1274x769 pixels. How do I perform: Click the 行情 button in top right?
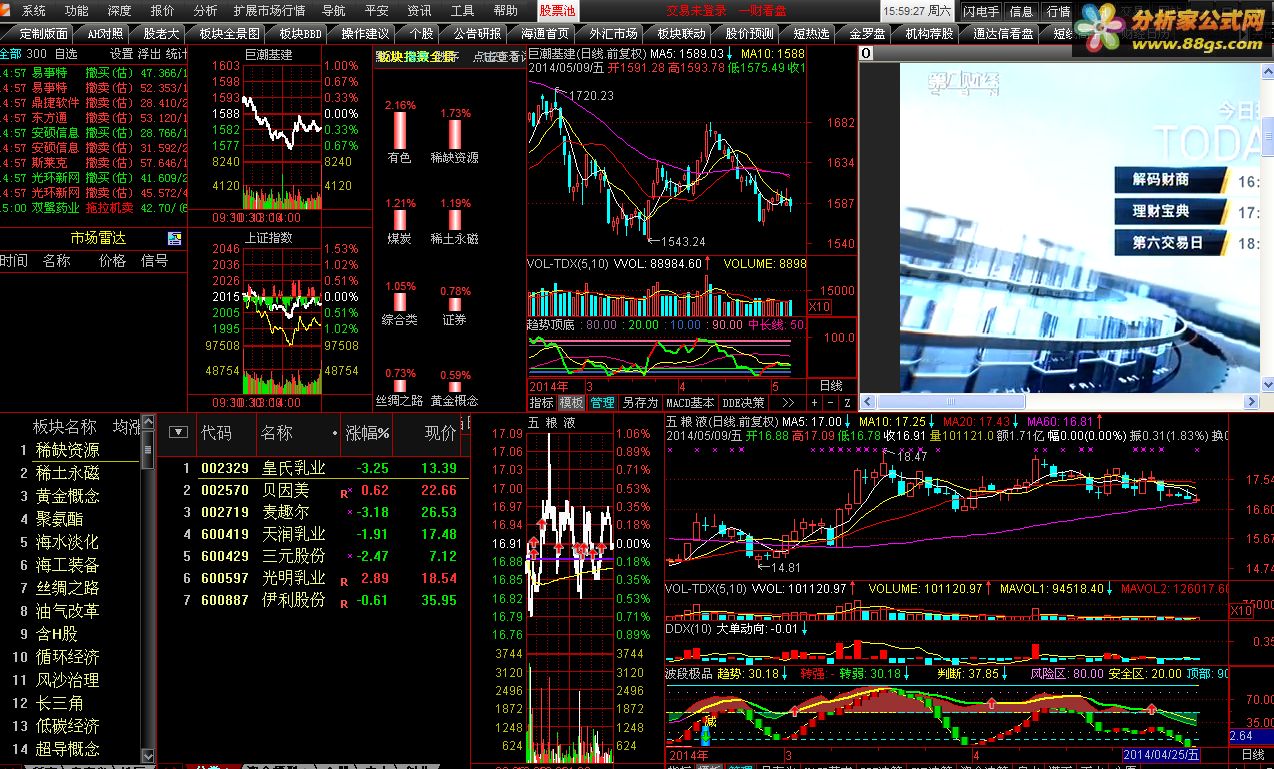pyautogui.click(x=1058, y=11)
